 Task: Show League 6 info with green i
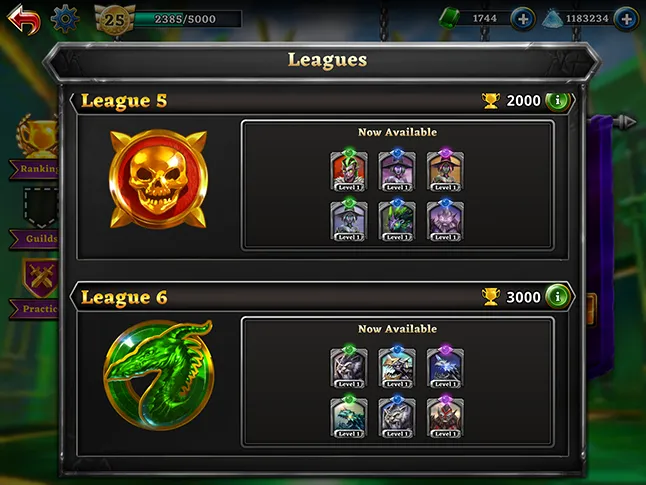[x=558, y=296]
